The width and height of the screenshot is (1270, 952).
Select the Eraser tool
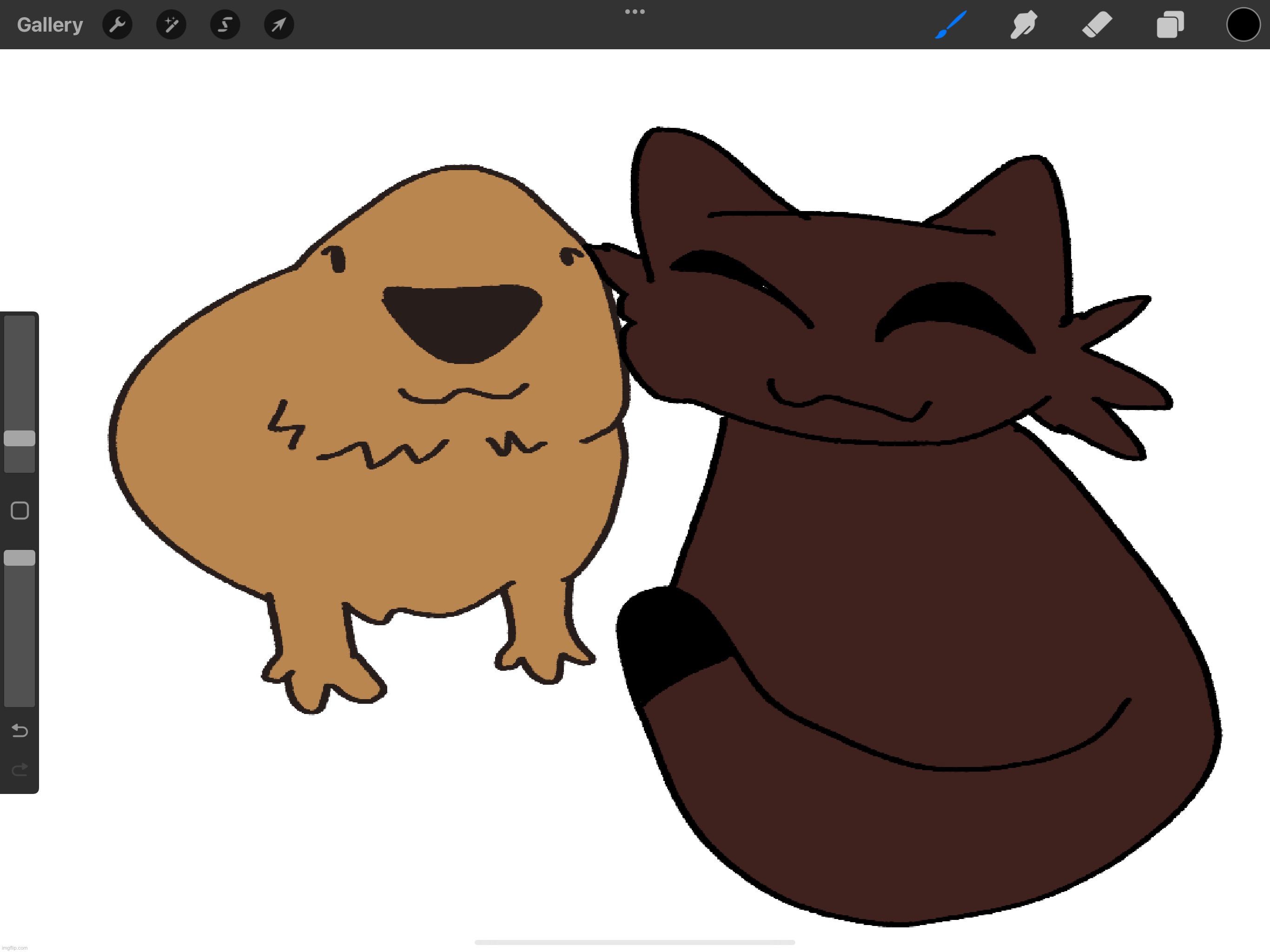(1097, 25)
